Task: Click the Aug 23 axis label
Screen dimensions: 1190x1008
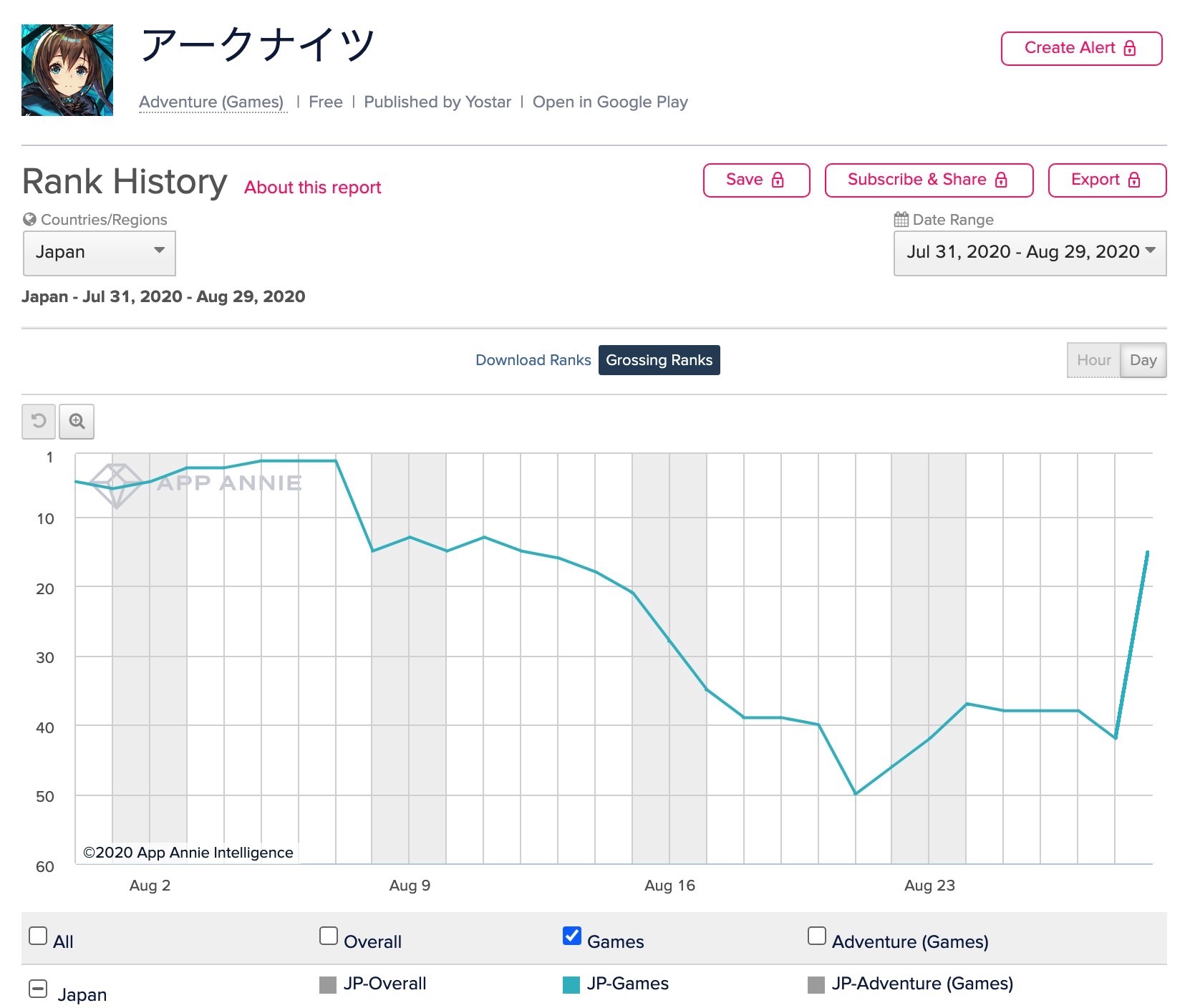Action: click(929, 886)
